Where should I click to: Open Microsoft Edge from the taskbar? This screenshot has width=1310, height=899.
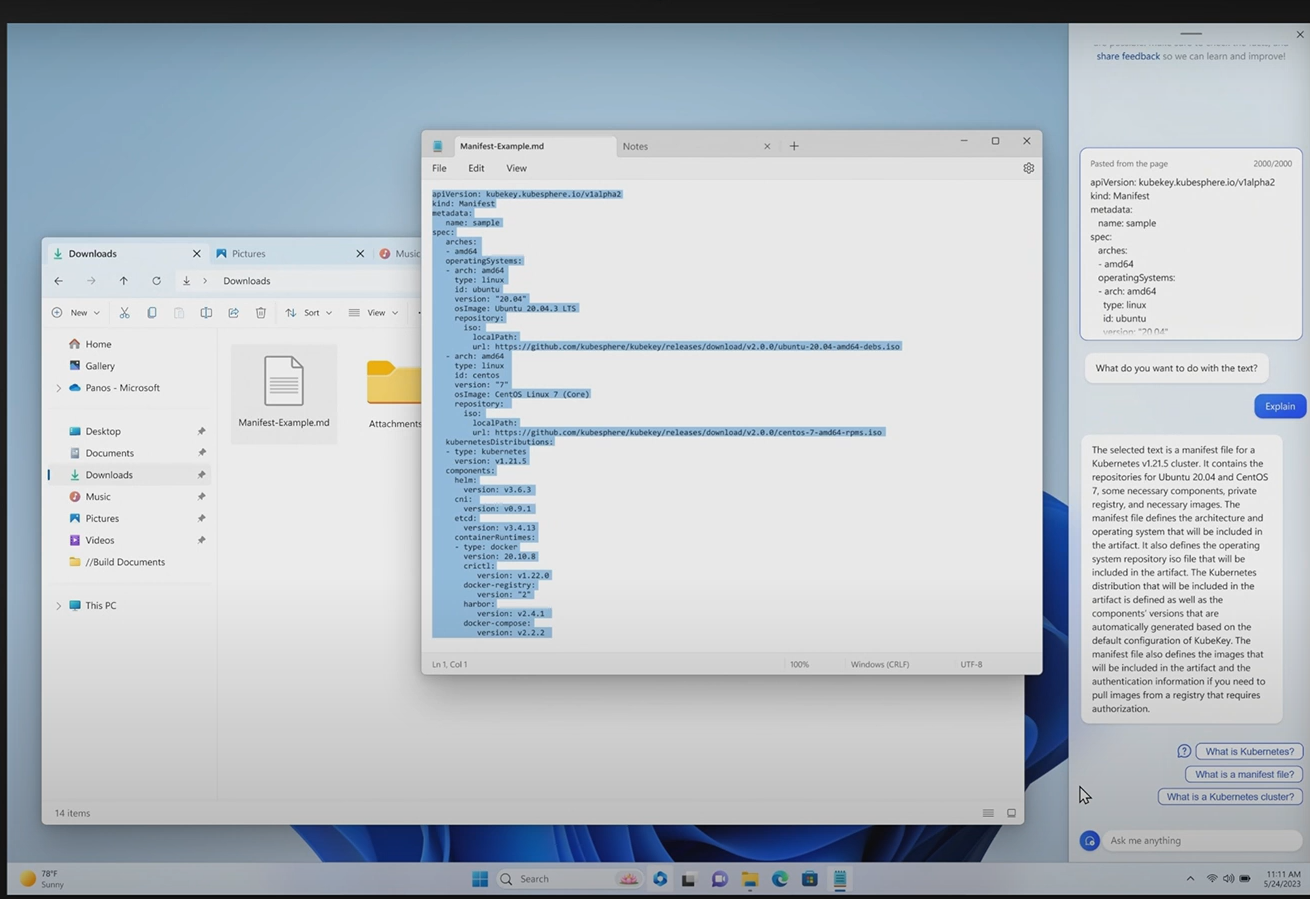780,879
